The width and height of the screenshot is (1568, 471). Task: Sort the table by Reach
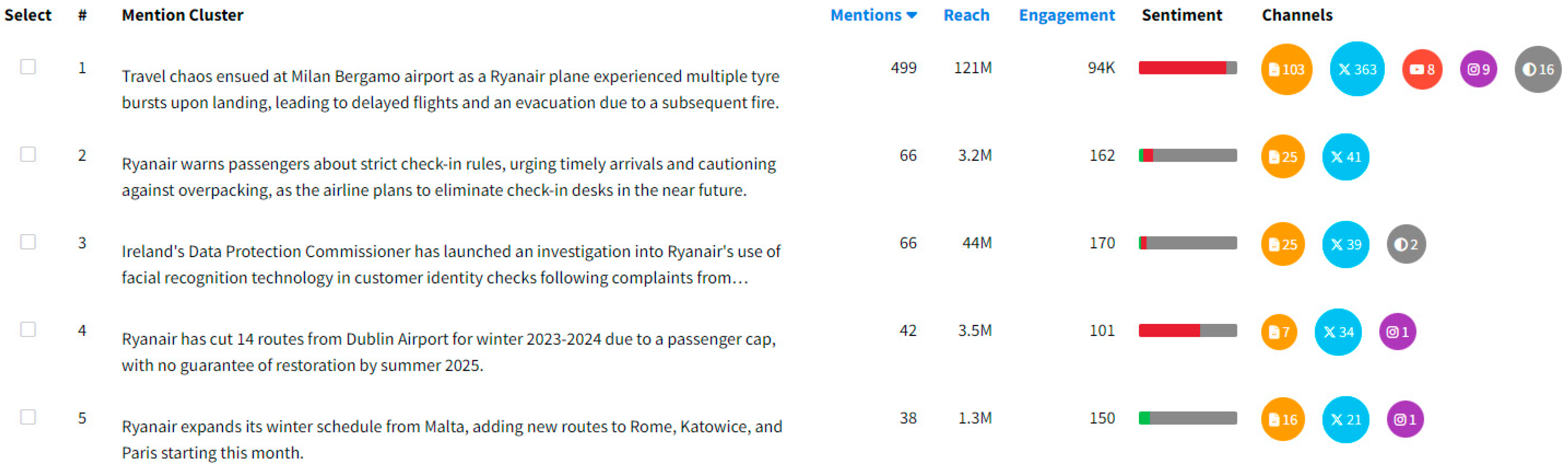pyautogui.click(x=966, y=15)
